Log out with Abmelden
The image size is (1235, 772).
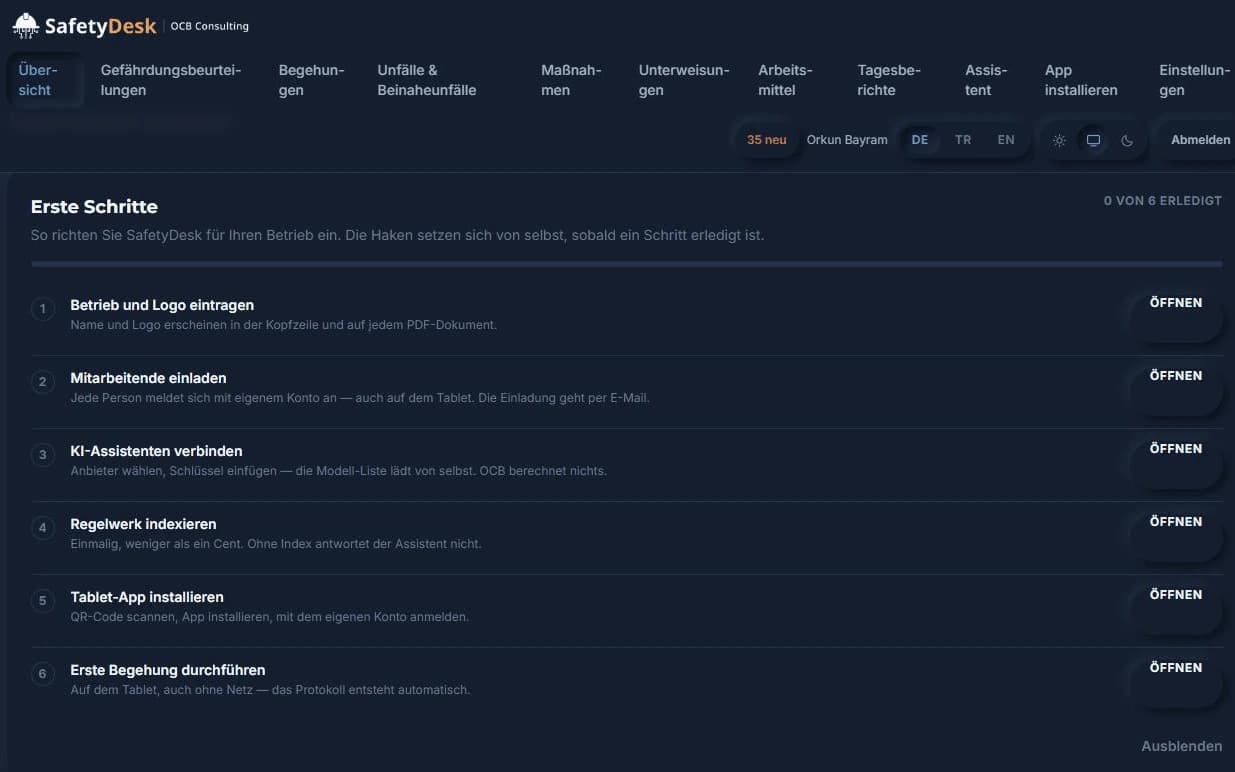[1201, 140]
